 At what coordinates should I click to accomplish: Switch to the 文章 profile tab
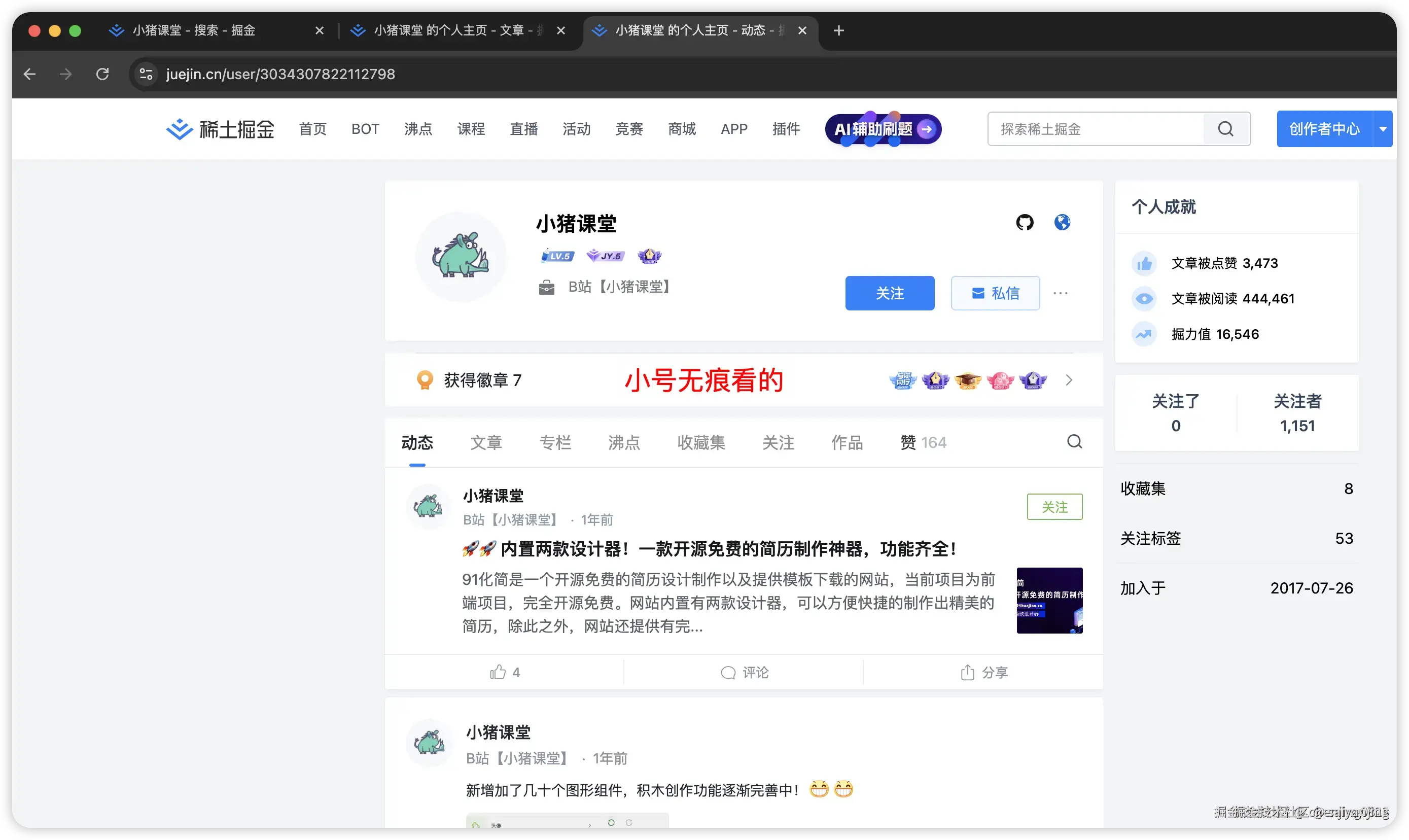coord(486,442)
